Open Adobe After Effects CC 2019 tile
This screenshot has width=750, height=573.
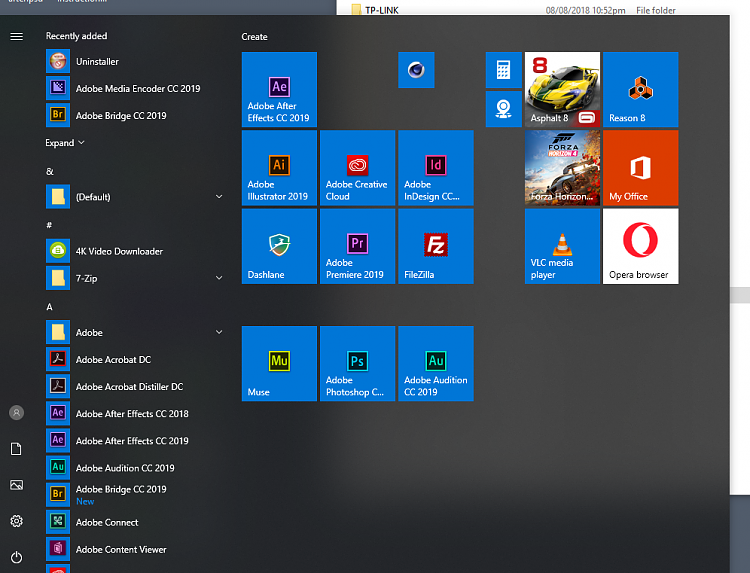point(279,90)
